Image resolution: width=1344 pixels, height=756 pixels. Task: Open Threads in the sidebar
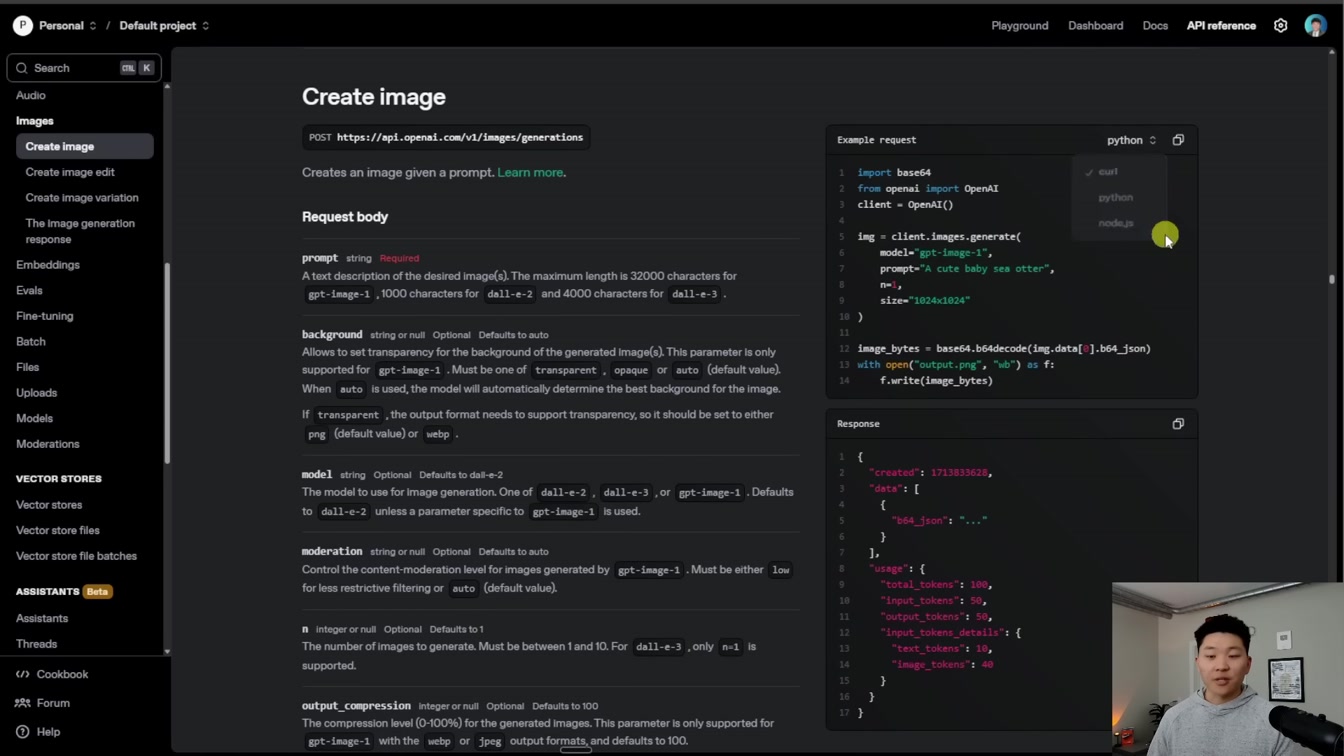tap(37, 644)
